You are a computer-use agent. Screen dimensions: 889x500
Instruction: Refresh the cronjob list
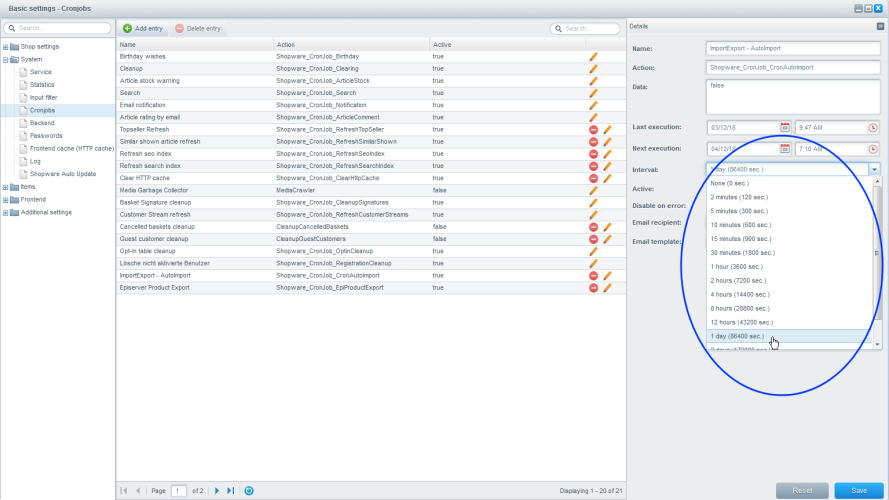tap(249, 491)
